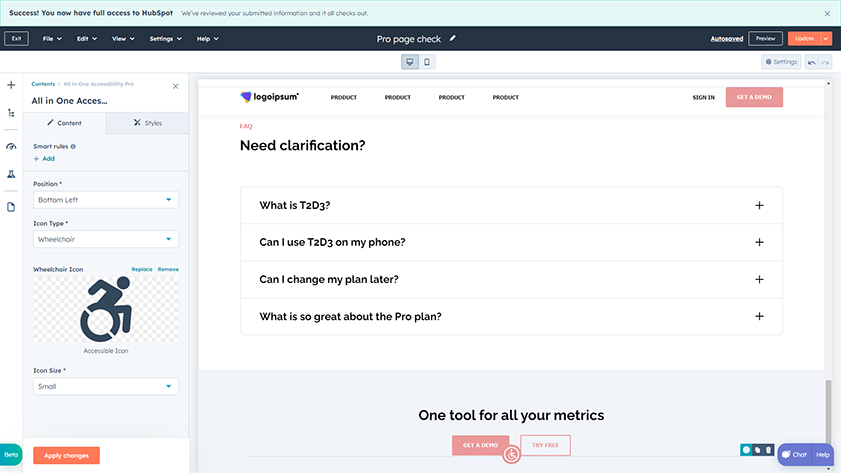
Task: Click the Smart rules info icon
Action: tap(73, 146)
